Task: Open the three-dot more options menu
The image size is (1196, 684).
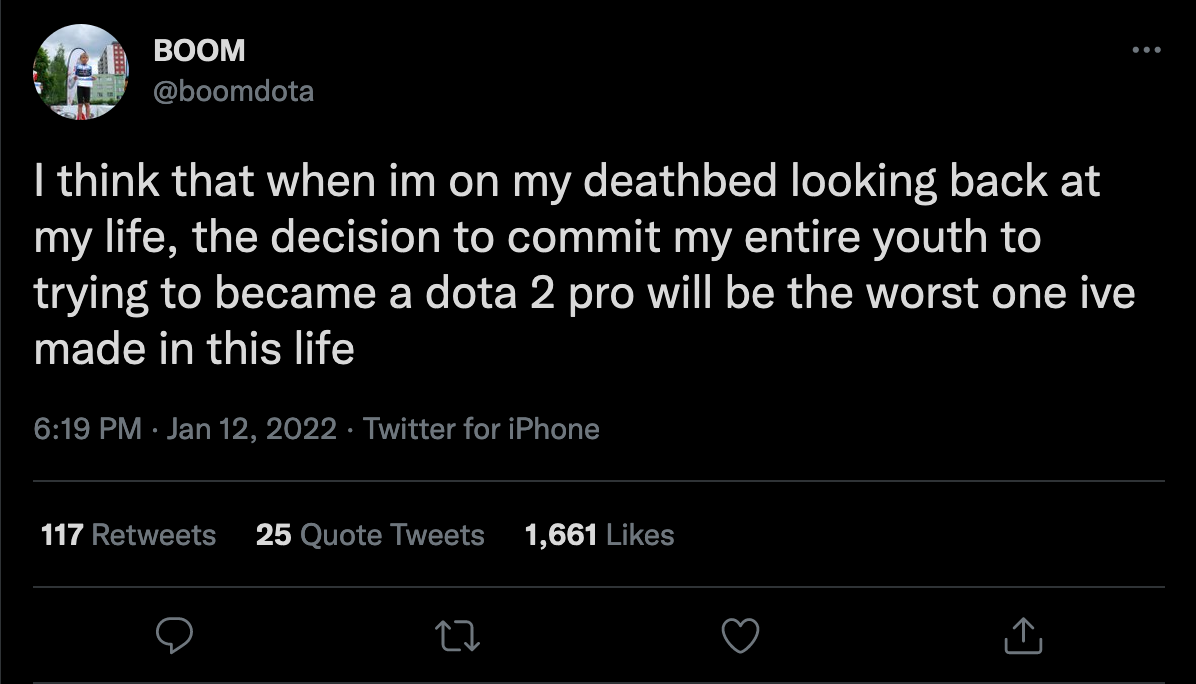Action: click(x=1146, y=50)
